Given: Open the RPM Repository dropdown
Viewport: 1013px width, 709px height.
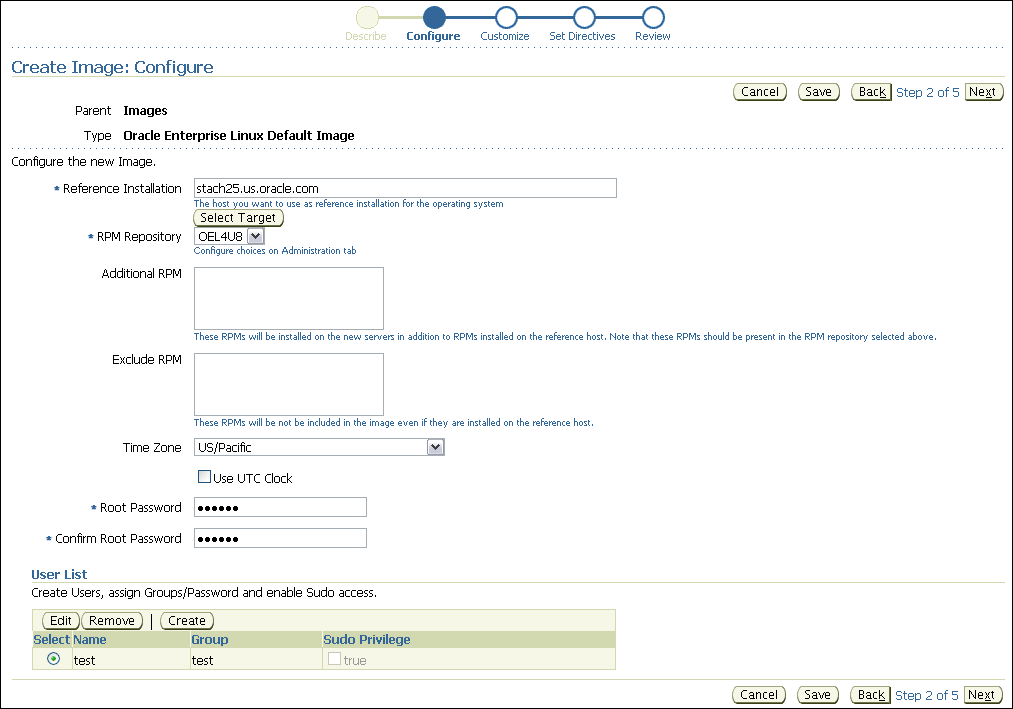Looking at the screenshot, I should [x=229, y=237].
